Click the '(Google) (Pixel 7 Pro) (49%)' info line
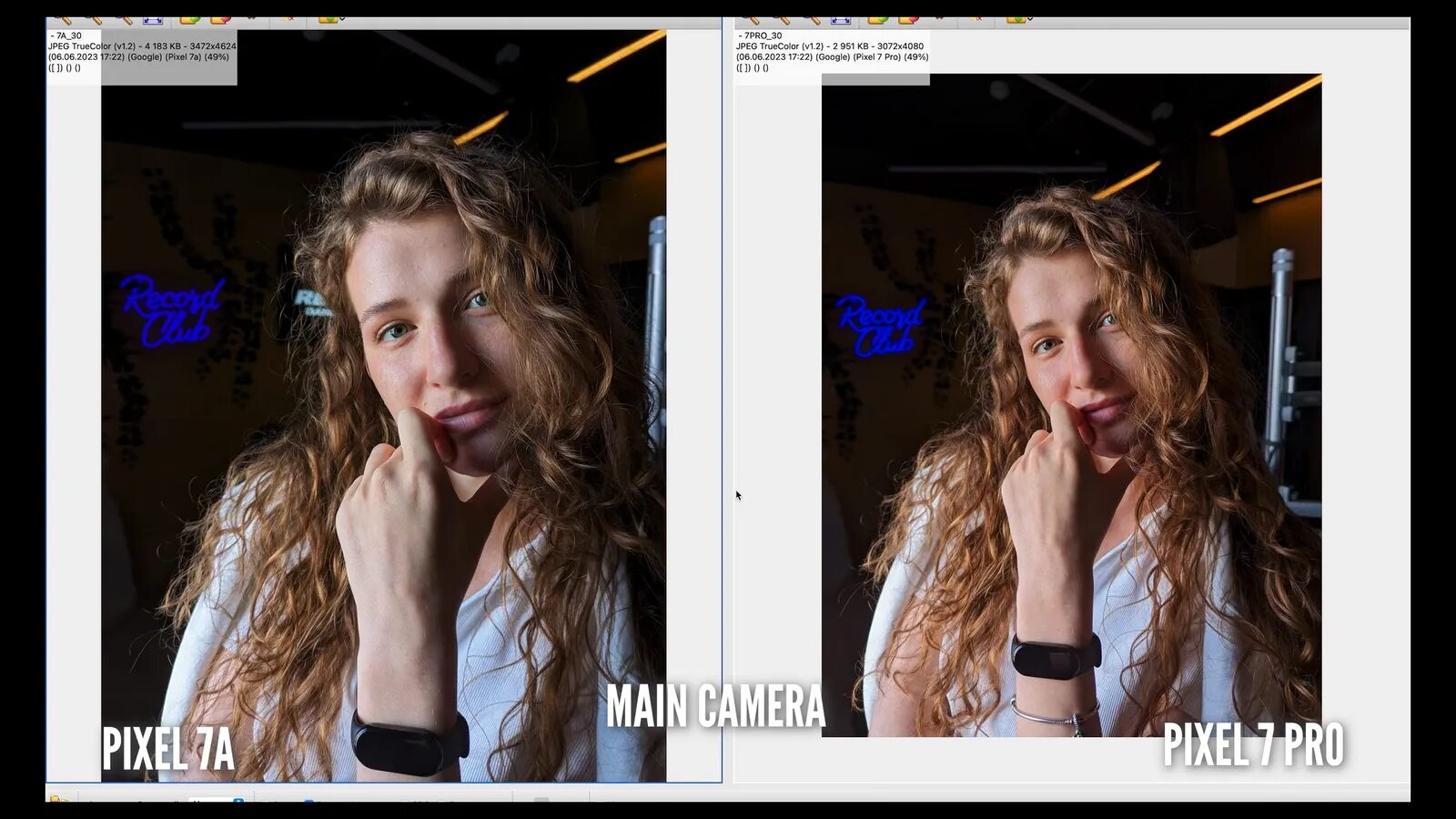Viewport: 1456px width, 819px height. 833,56
